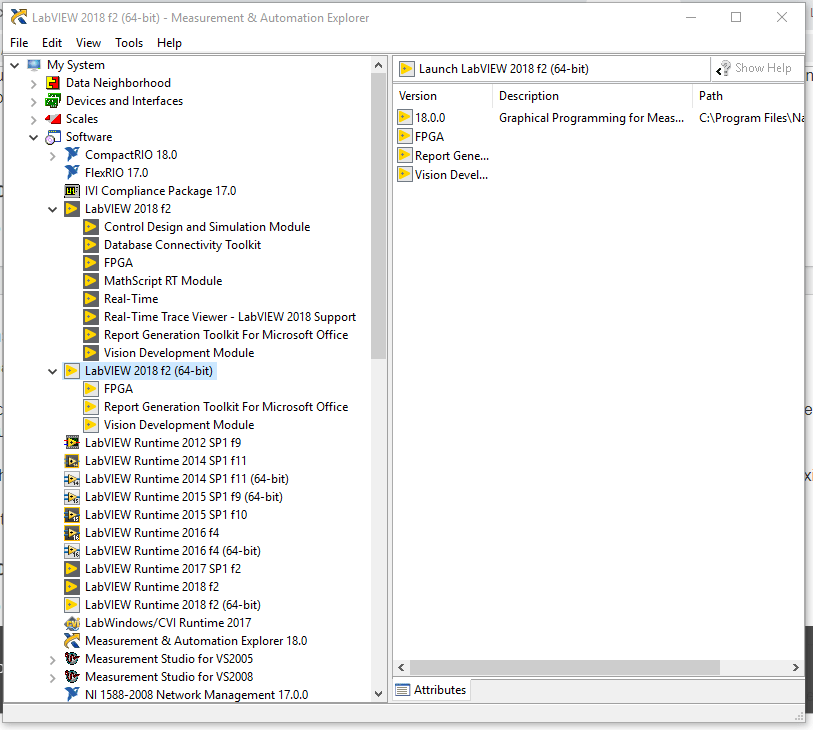Expand the CompactRIO 18.0 node
The height and width of the screenshot is (730, 819).
[53, 156]
